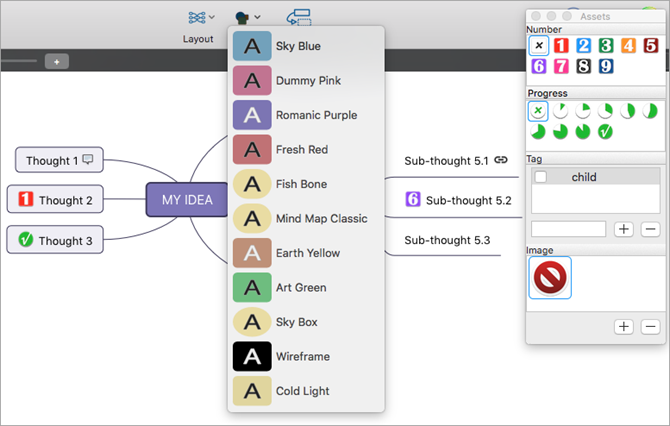Choose the one-quarter progress pie icon

[583, 111]
